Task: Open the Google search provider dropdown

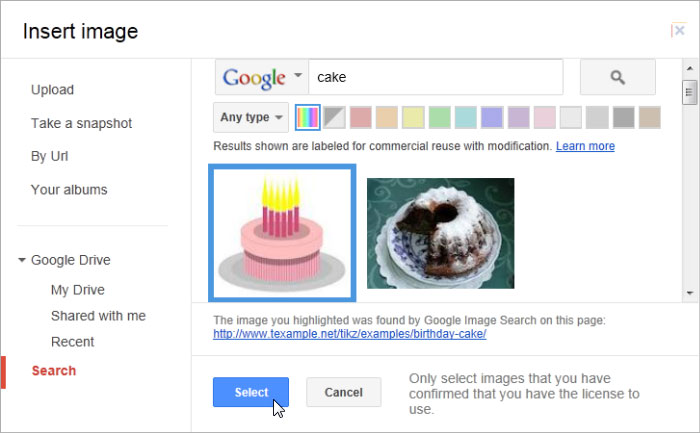Action: (x=262, y=77)
